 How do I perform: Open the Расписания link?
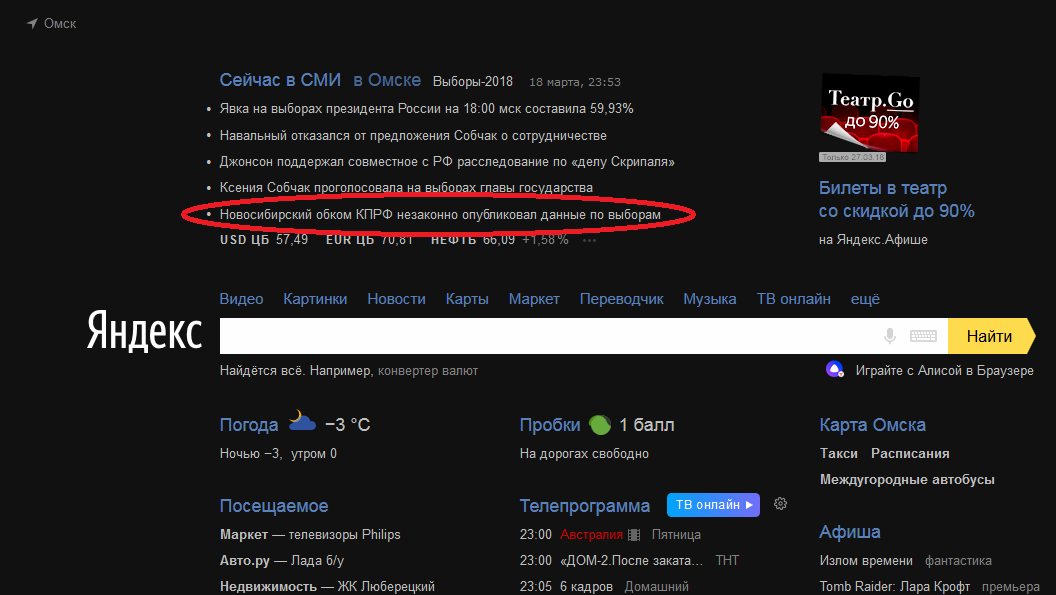point(910,453)
